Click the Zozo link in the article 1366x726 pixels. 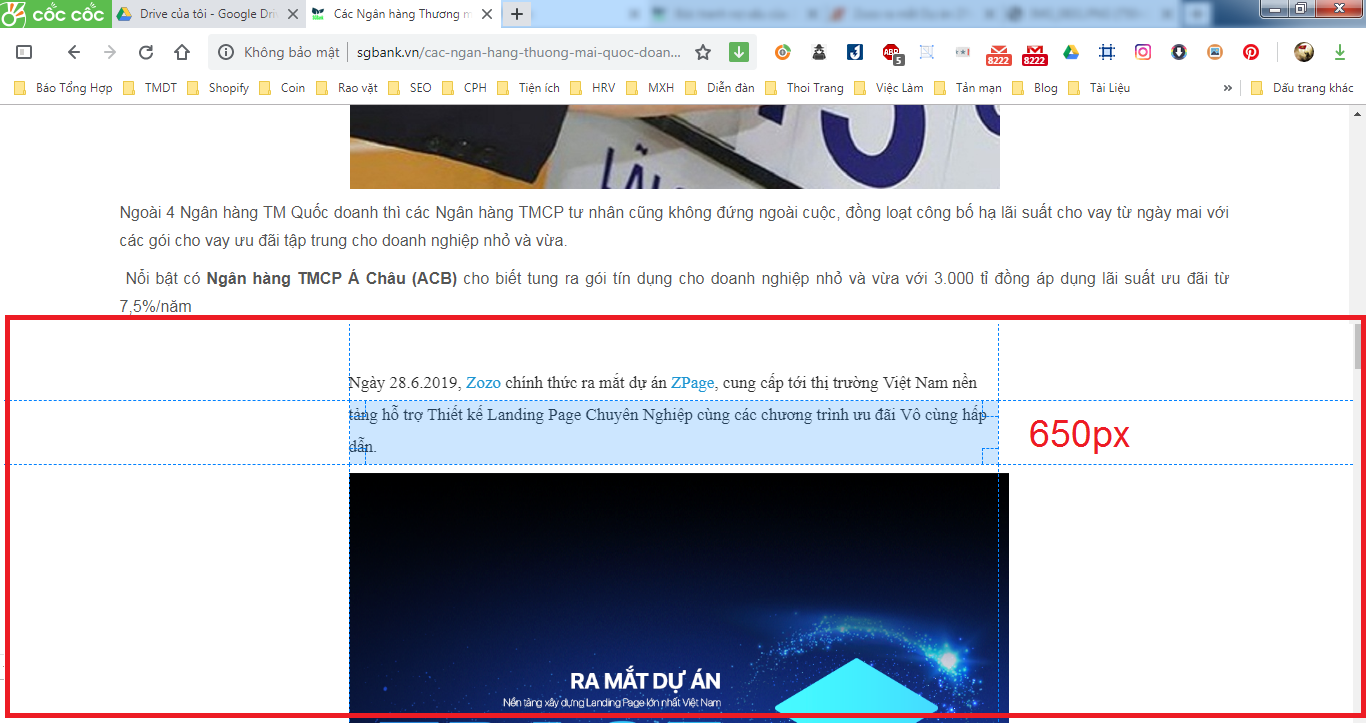coord(483,383)
